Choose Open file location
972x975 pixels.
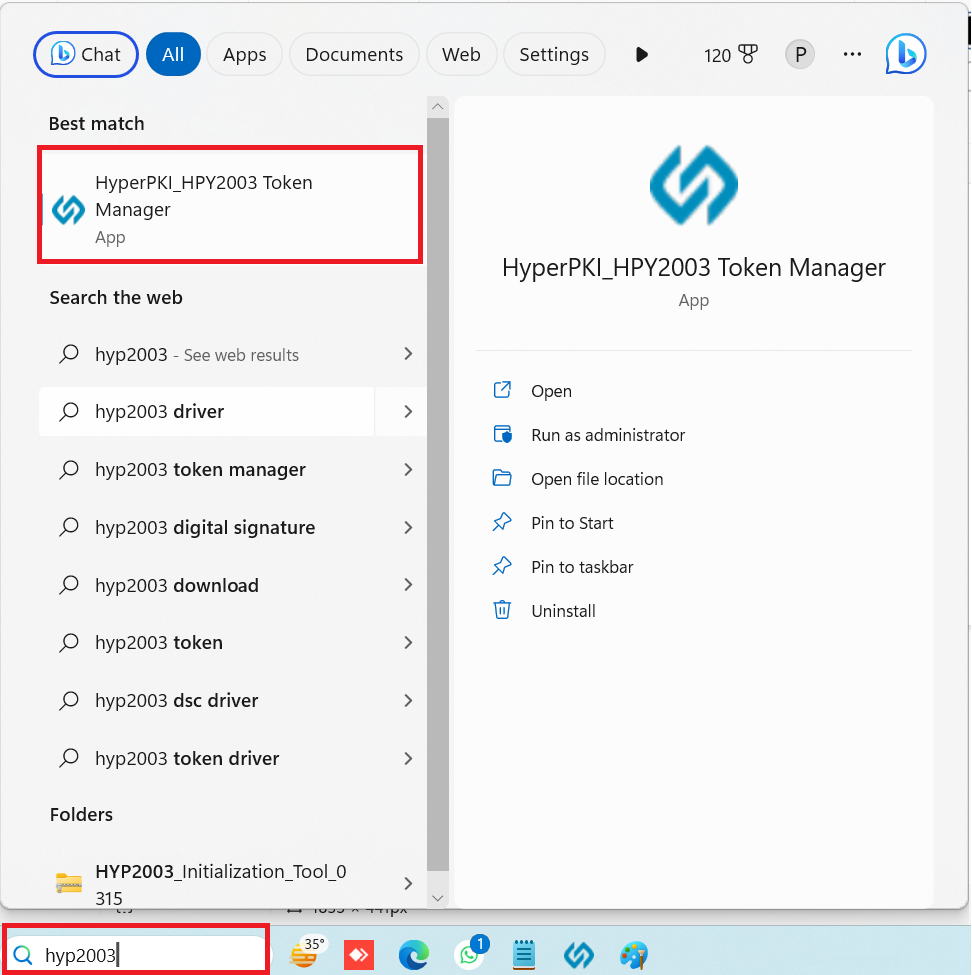coord(597,479)
